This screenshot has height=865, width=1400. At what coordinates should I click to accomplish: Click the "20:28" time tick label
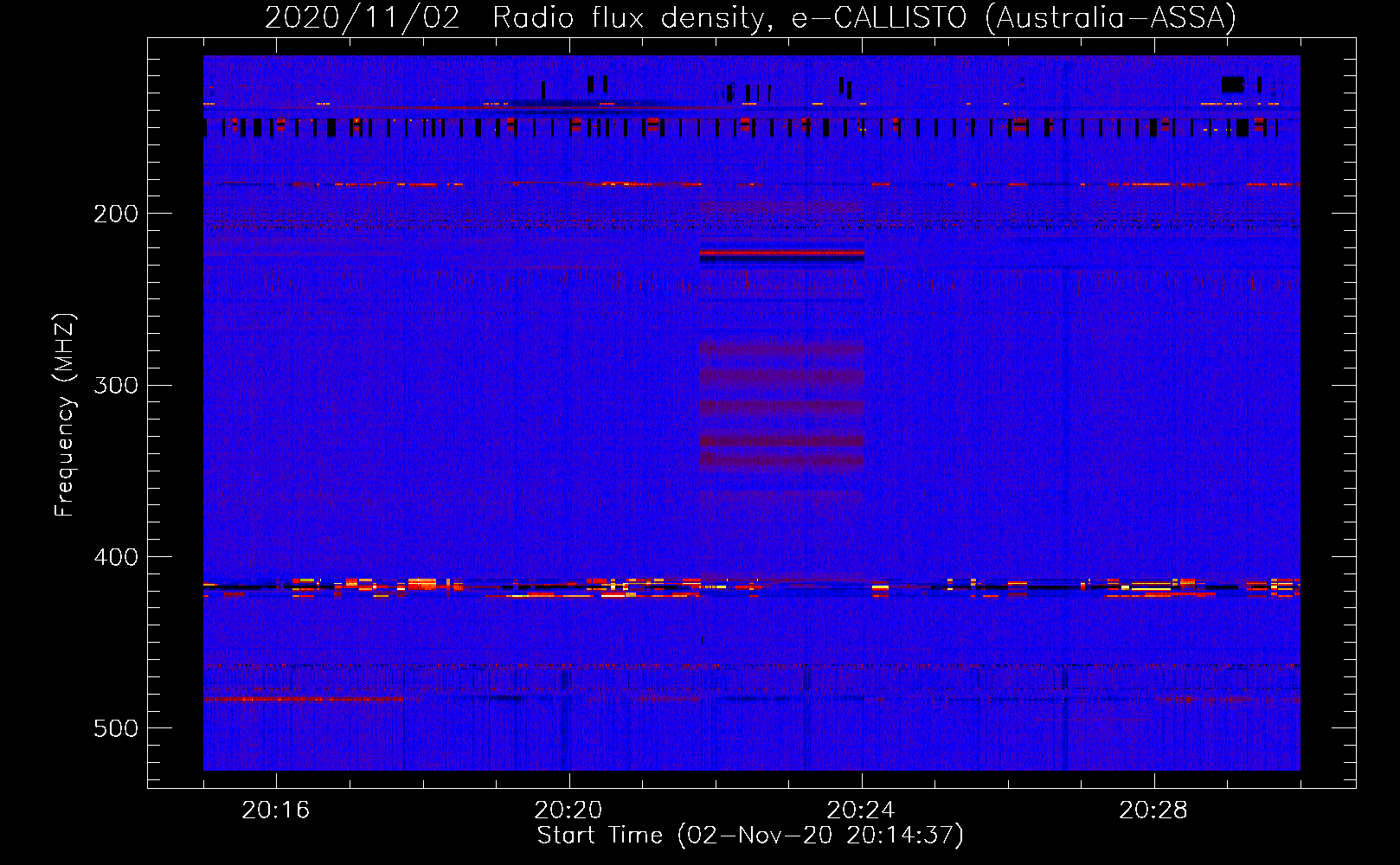coord(1153,811)
